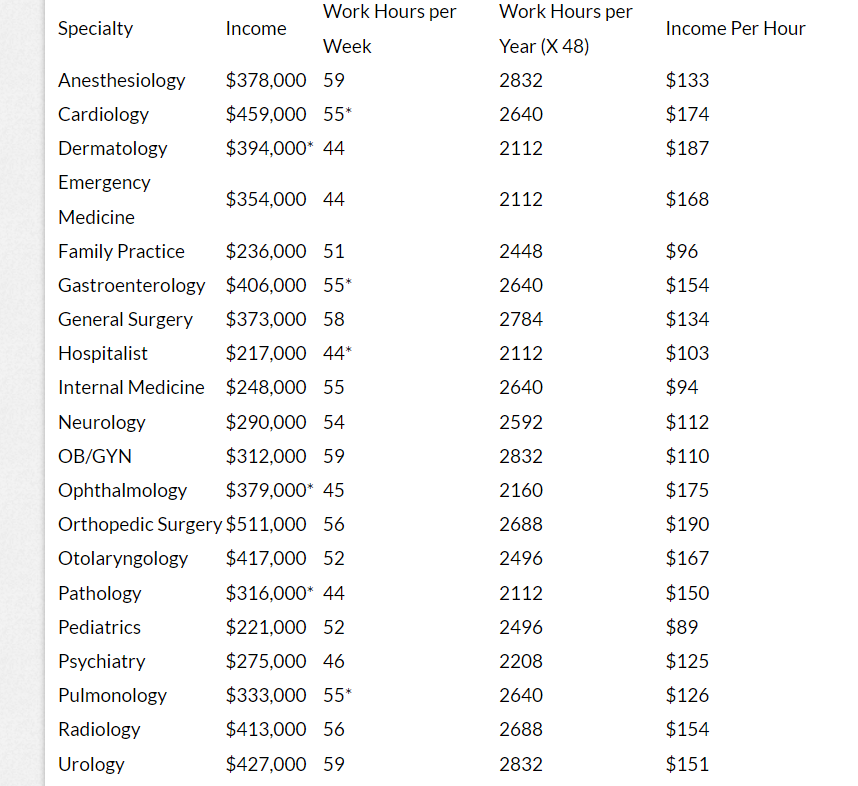Click the Hospitalist row label

[103, 353]
